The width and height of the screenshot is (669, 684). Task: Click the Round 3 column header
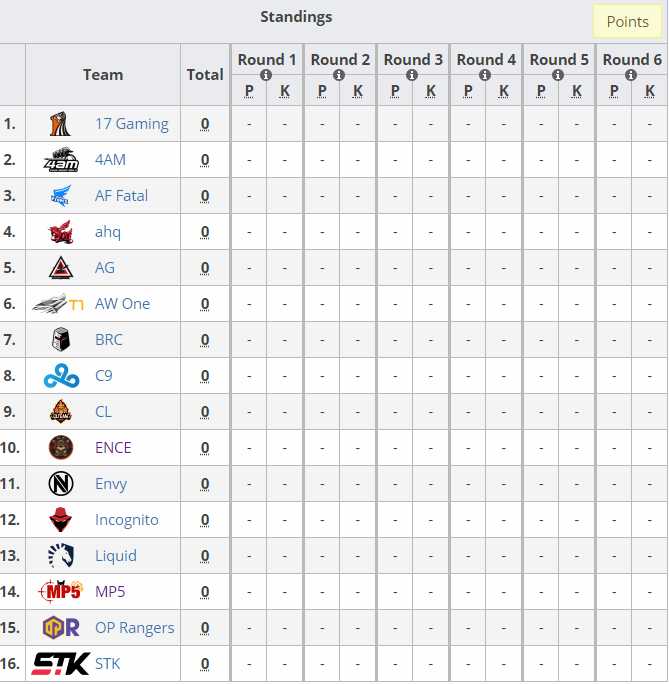click(x=412, y=59)
